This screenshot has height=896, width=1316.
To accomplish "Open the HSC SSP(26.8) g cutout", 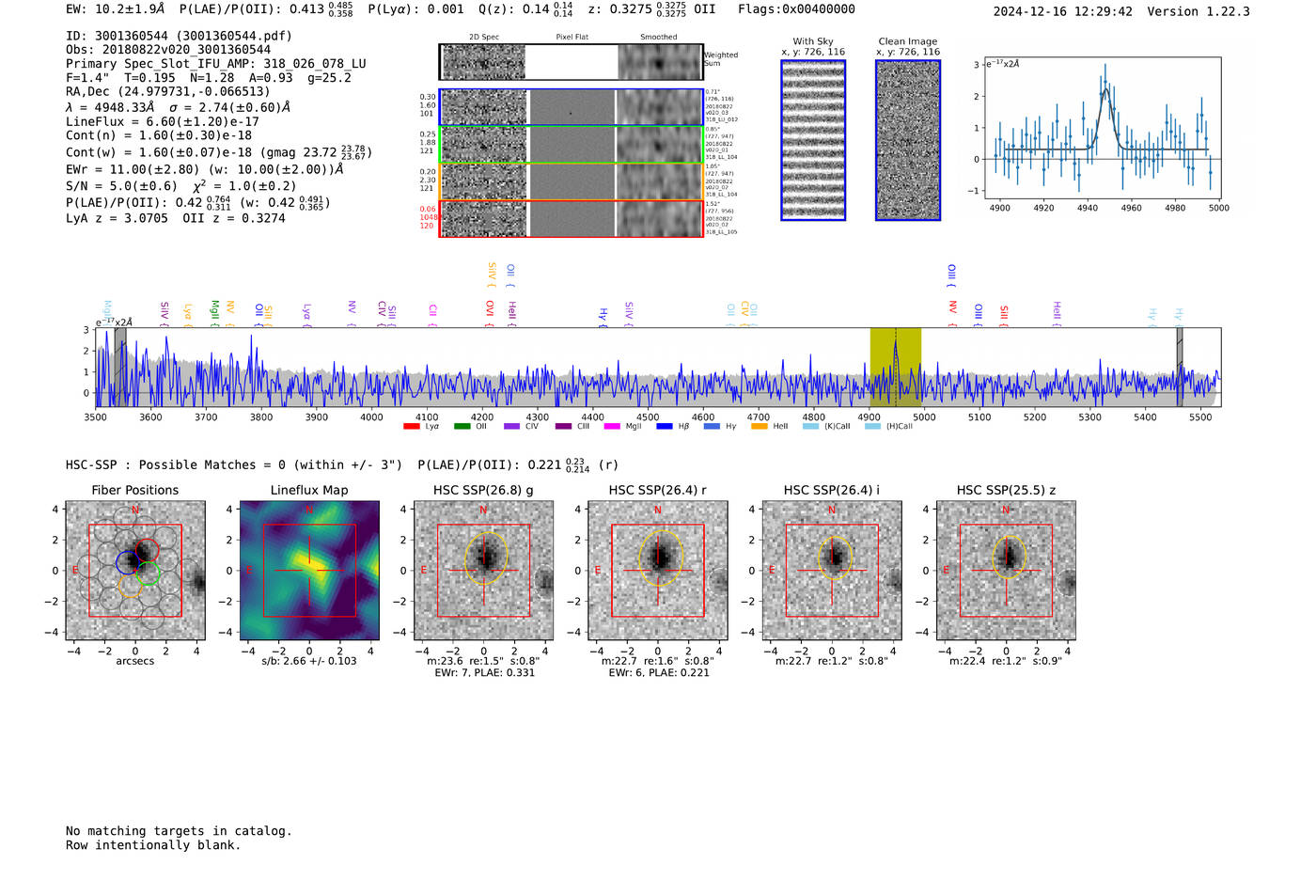I will (483, 571).
